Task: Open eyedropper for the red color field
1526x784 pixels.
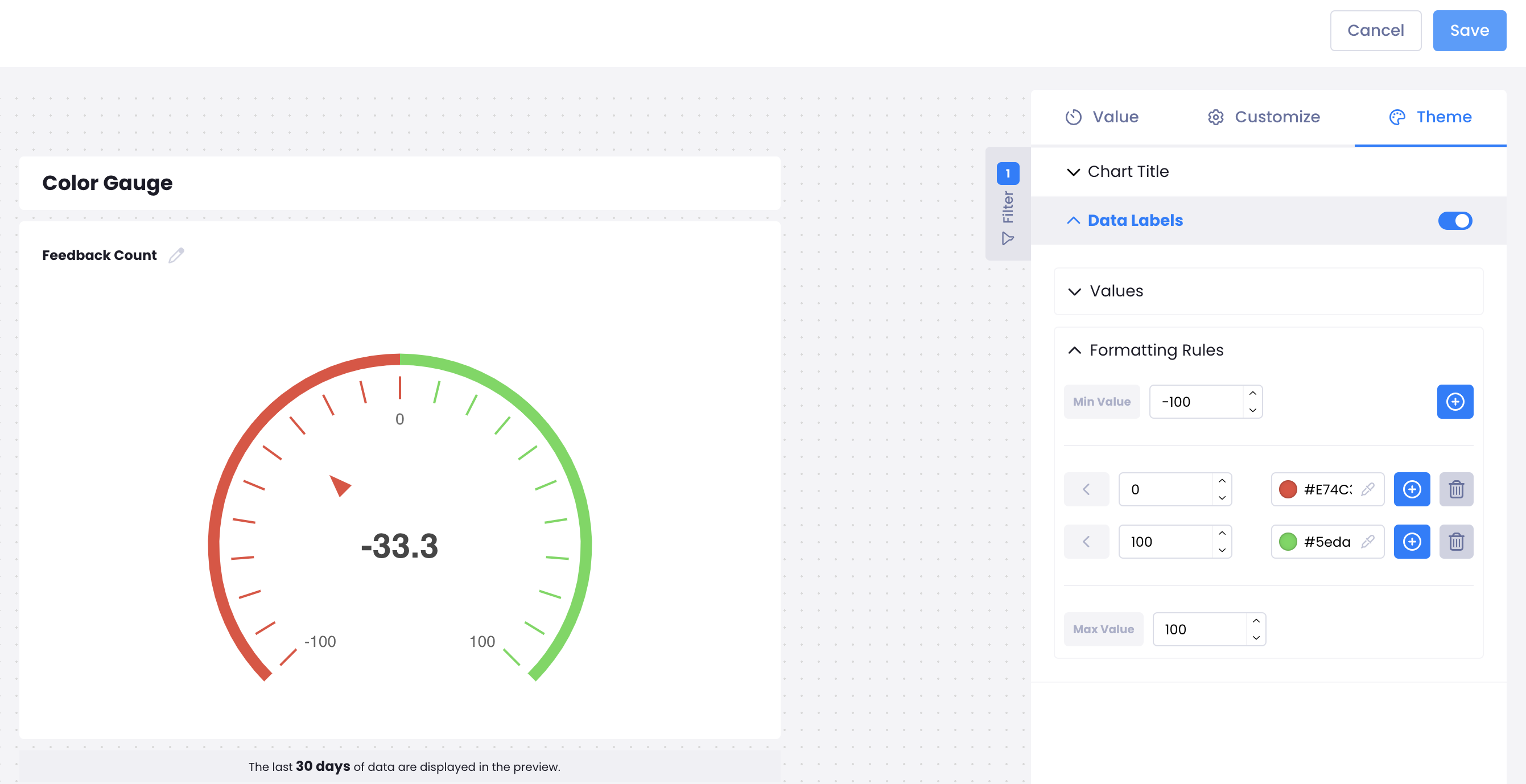Action: pos(1367,489)
